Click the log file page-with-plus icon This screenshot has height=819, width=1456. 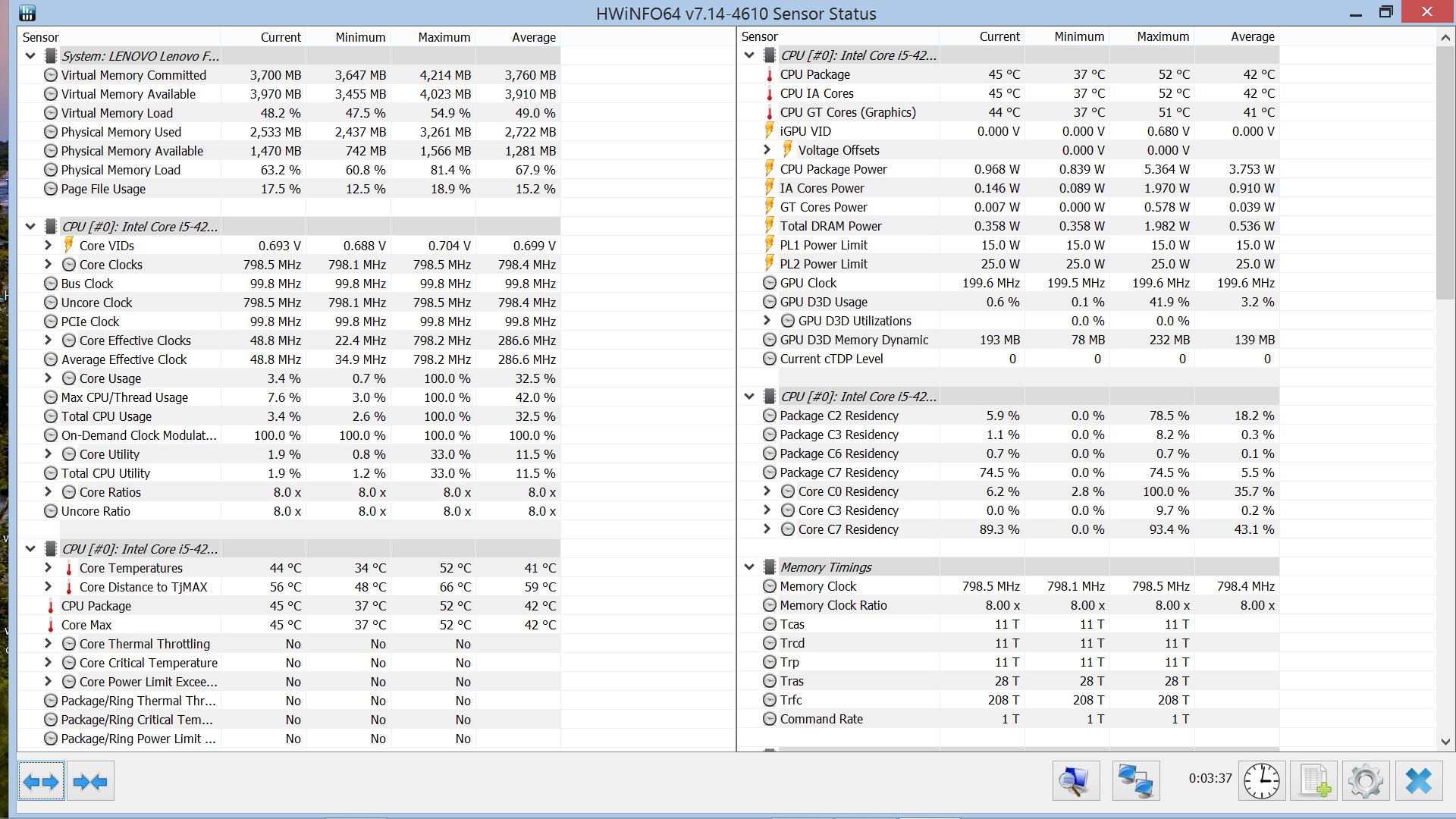(x=1314, y=780)
